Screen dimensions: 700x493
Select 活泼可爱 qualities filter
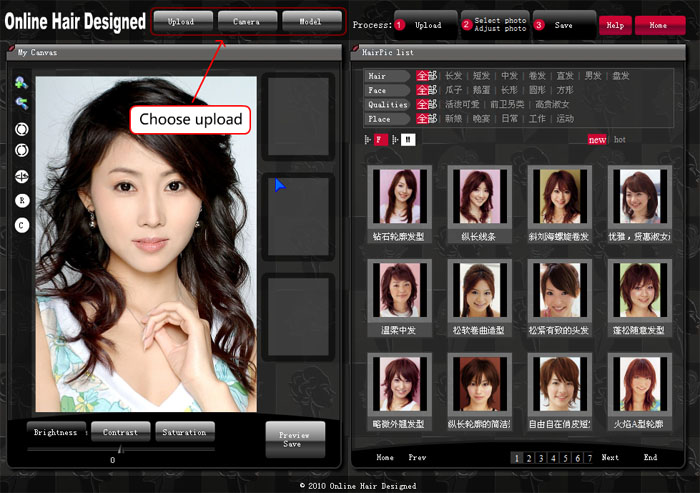coord(462,104)
